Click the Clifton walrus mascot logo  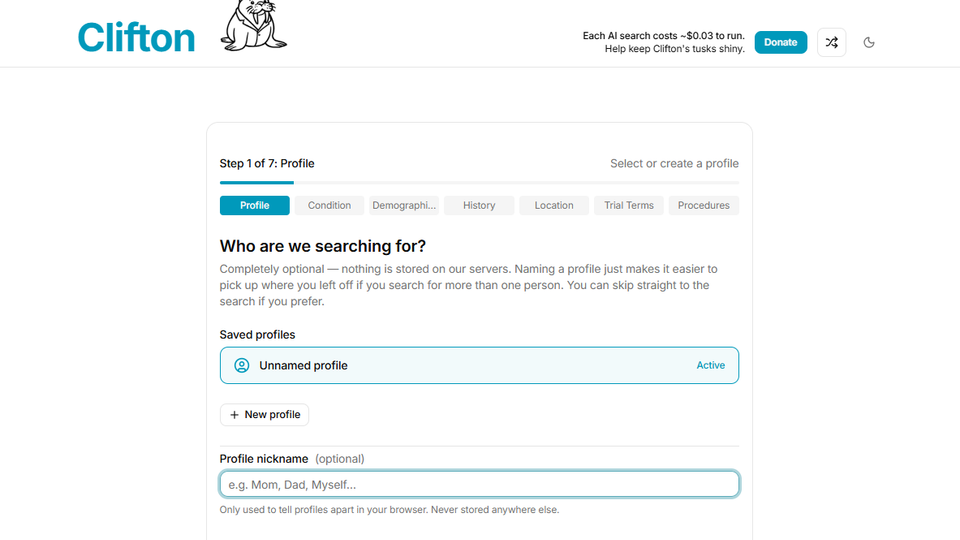pos(254,25)
